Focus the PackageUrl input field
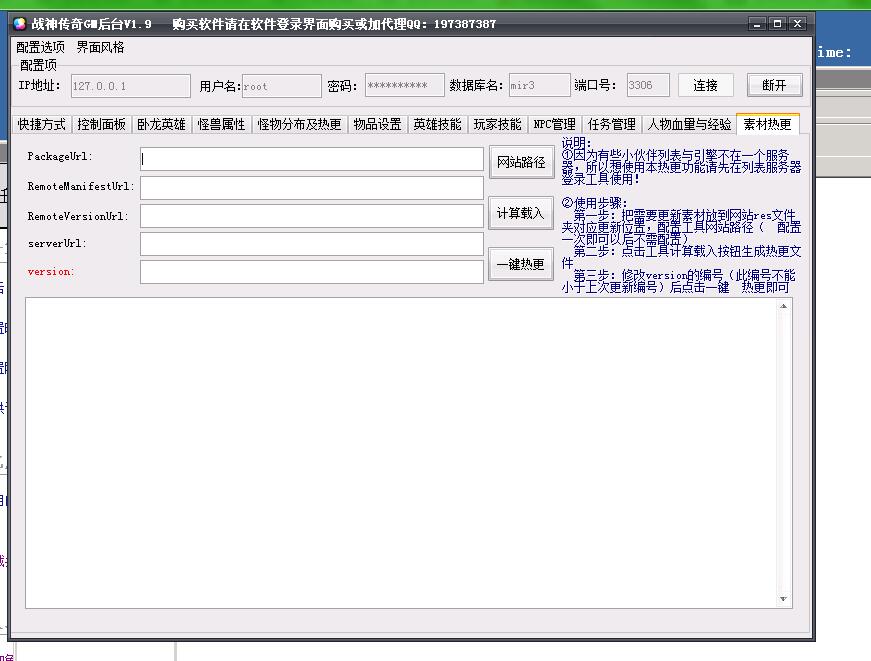The image size is (871, 661). pyautogui.click(x=312, y=159)
